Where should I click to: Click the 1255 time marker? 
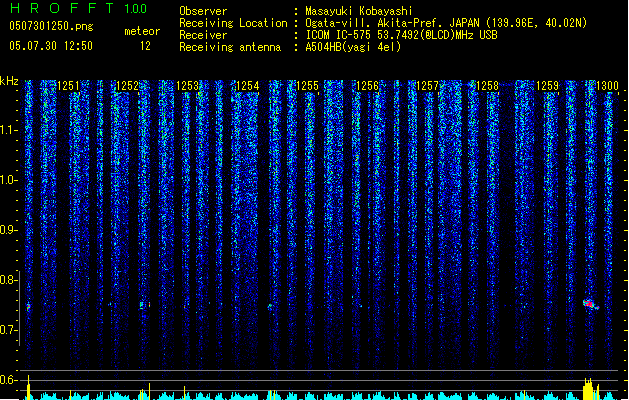(307, 86)
